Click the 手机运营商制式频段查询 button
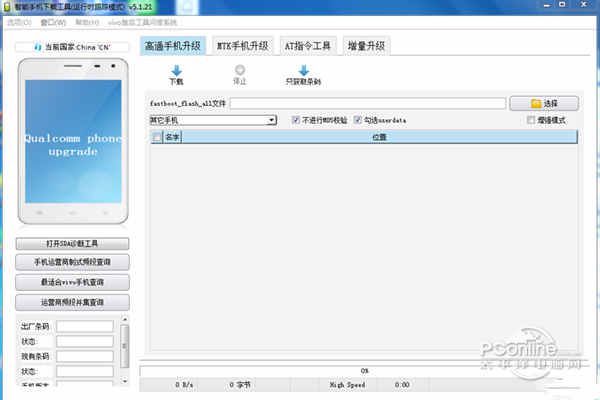This screenshot has width=600, height=400. click(x=72, y=262)
